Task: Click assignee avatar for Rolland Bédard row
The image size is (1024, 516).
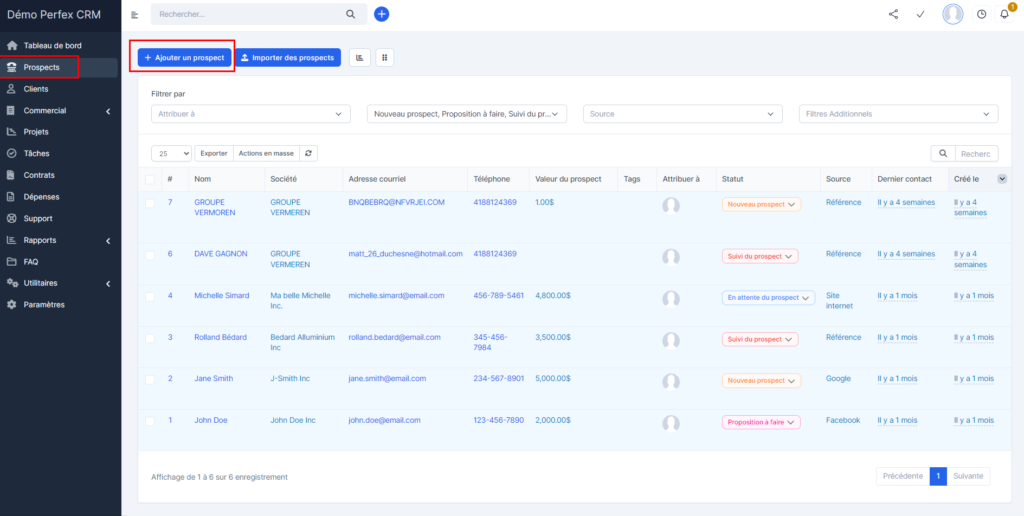Action: tap(671, 340)
